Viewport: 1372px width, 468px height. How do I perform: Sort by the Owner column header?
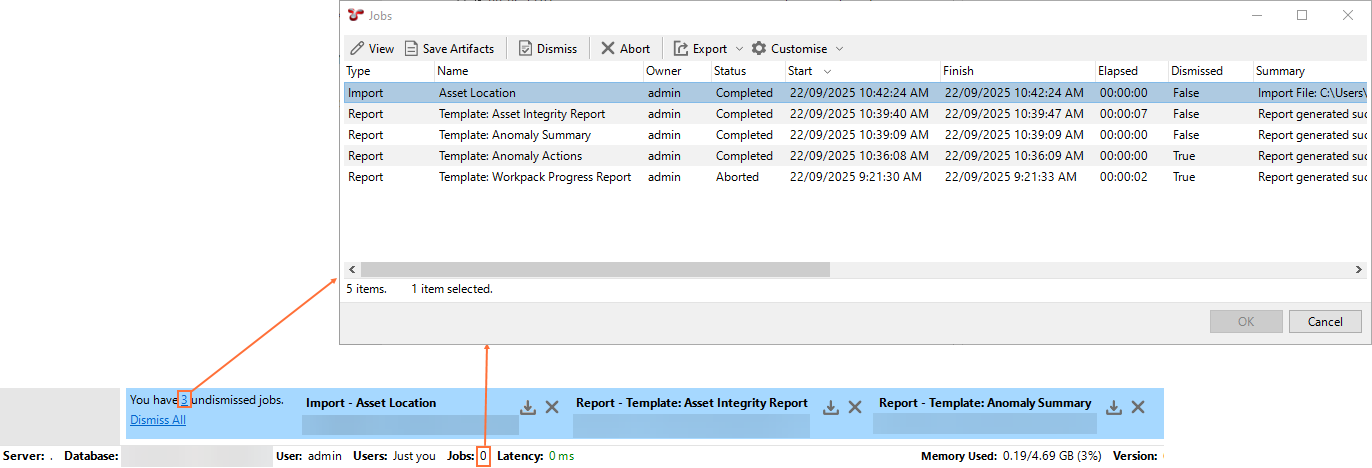coord(676,71)
